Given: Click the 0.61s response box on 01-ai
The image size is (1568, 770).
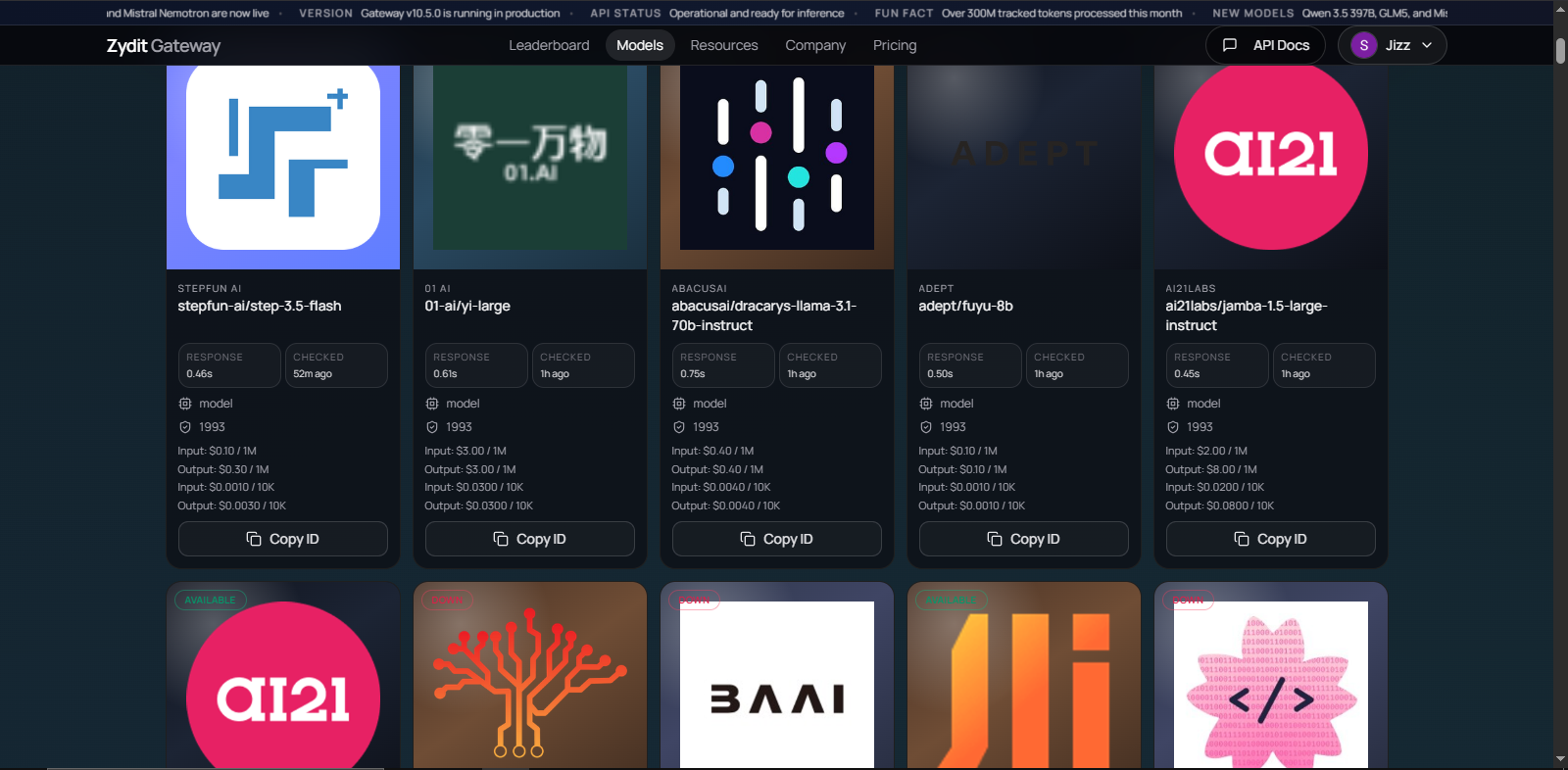Looking at the screenshot, I should [x=476, y=365].
